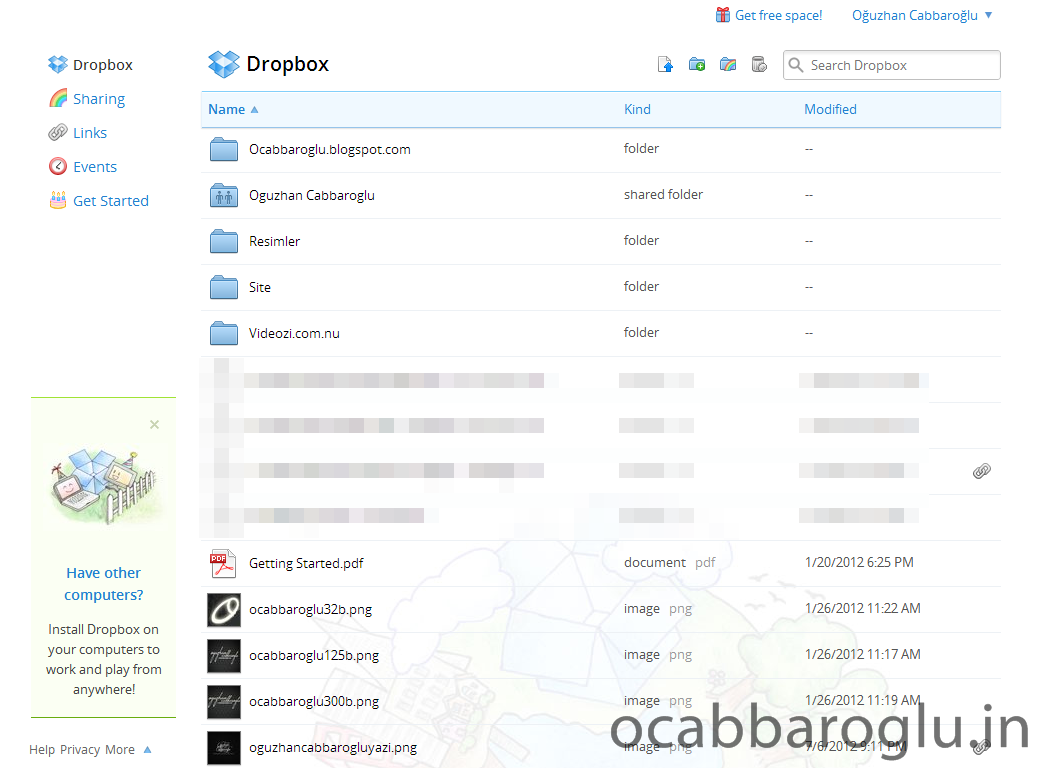The height and width of the screenshot is (768, 1050).
Task: Click the Privacy footer link
Action: pyautogui.click(x=80, y=749)
